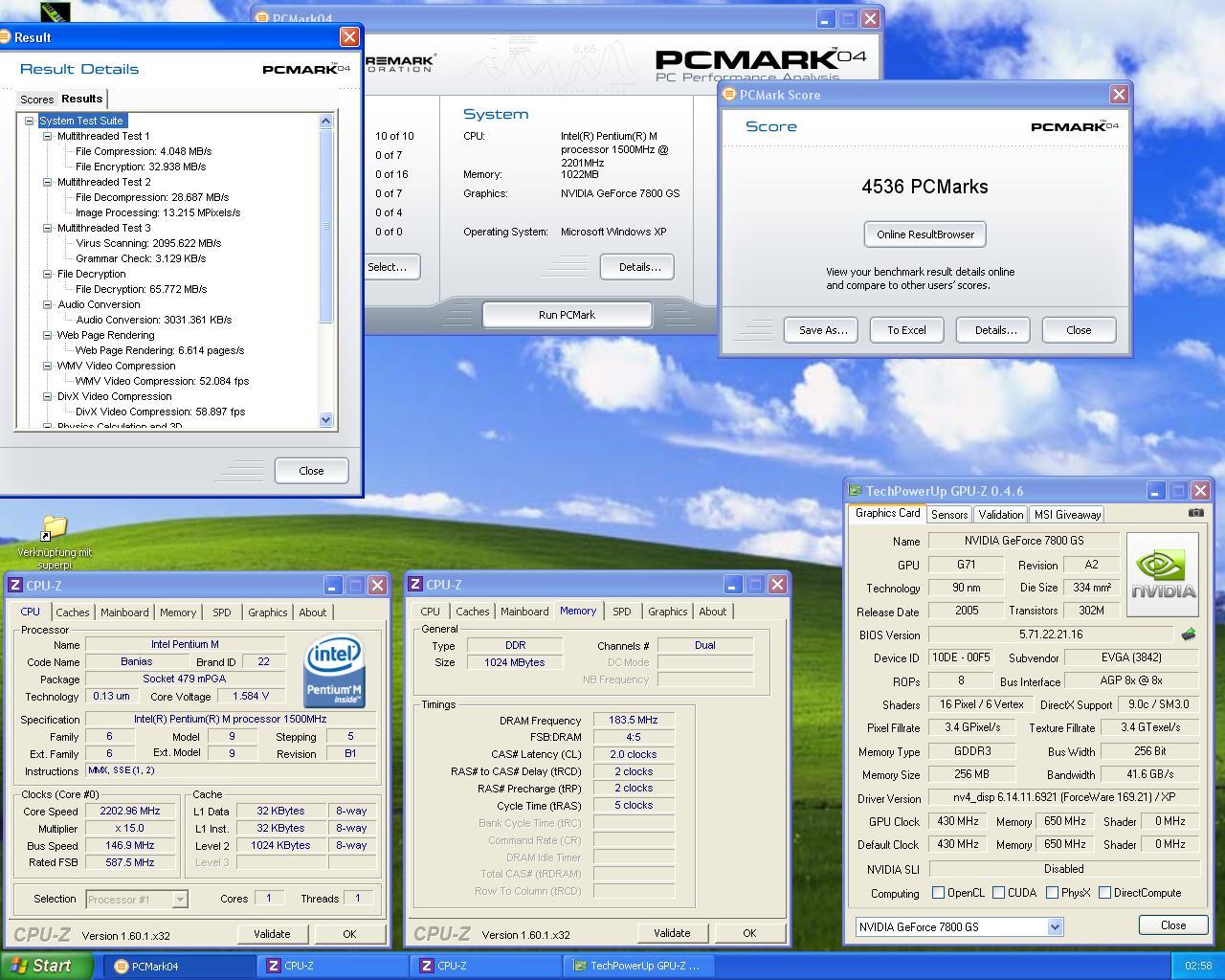This screenshot has height=980, width=1225.
Task: Enable the OpenCL checkbox in GPU-Z
Action: pos(939,893)
